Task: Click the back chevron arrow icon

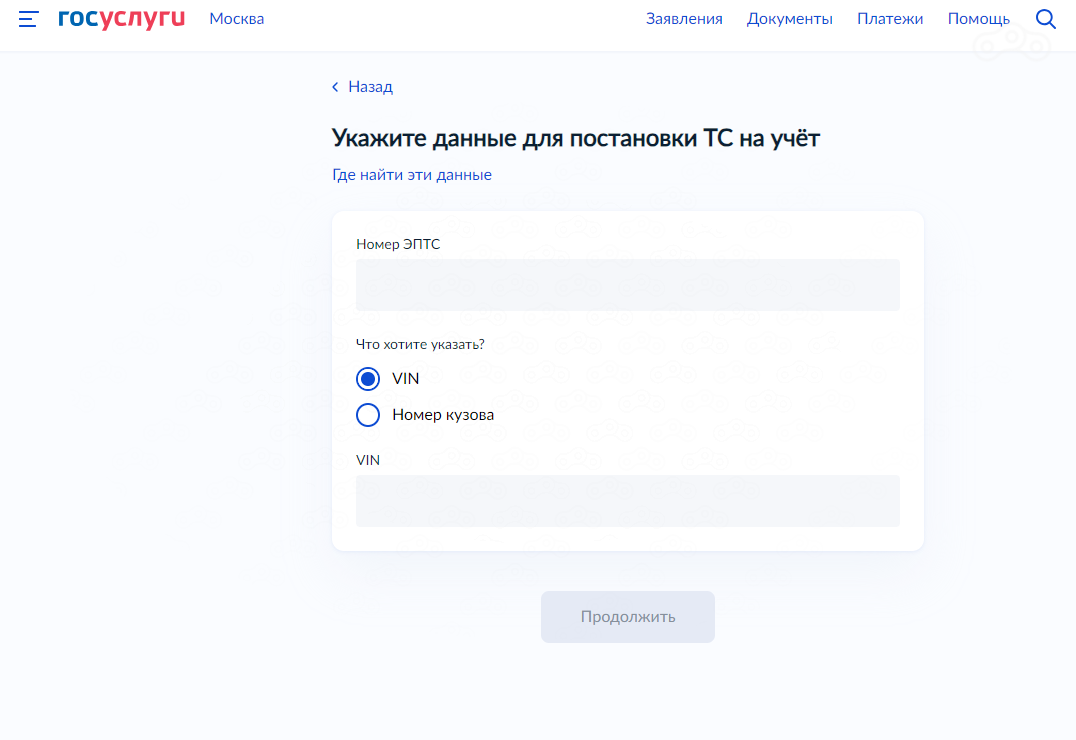Action: (x=334, y=87)
